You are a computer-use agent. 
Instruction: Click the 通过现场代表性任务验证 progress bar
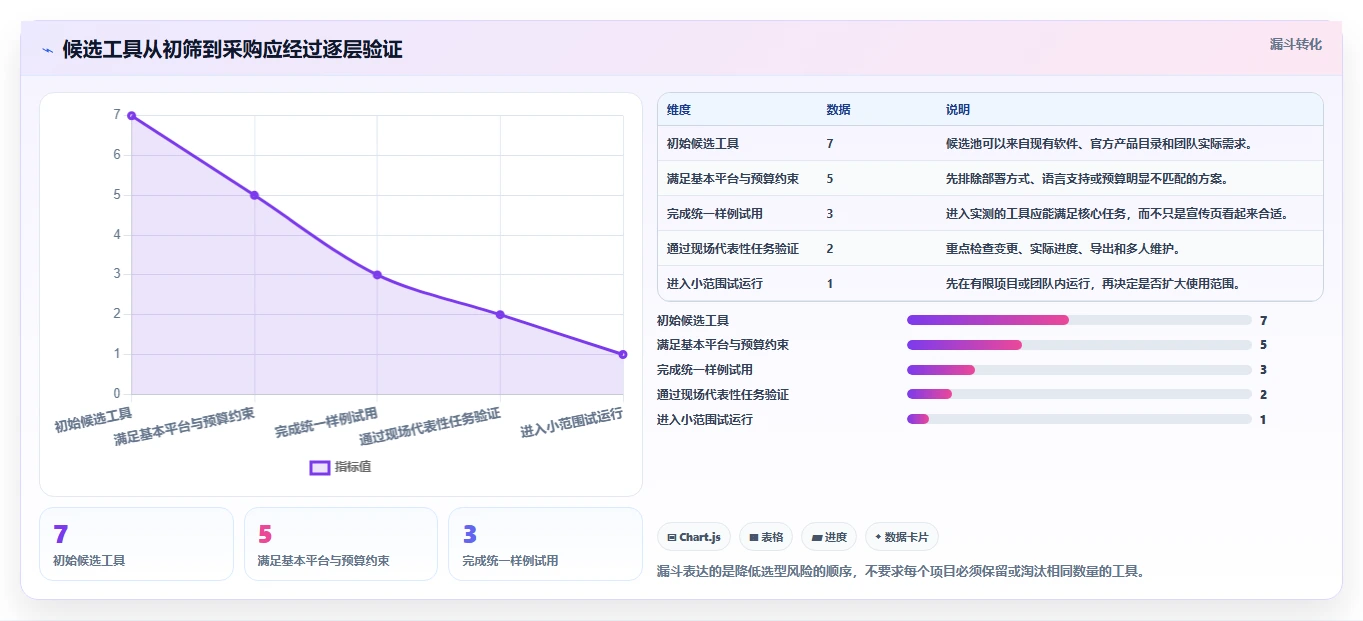(1079, 395)
